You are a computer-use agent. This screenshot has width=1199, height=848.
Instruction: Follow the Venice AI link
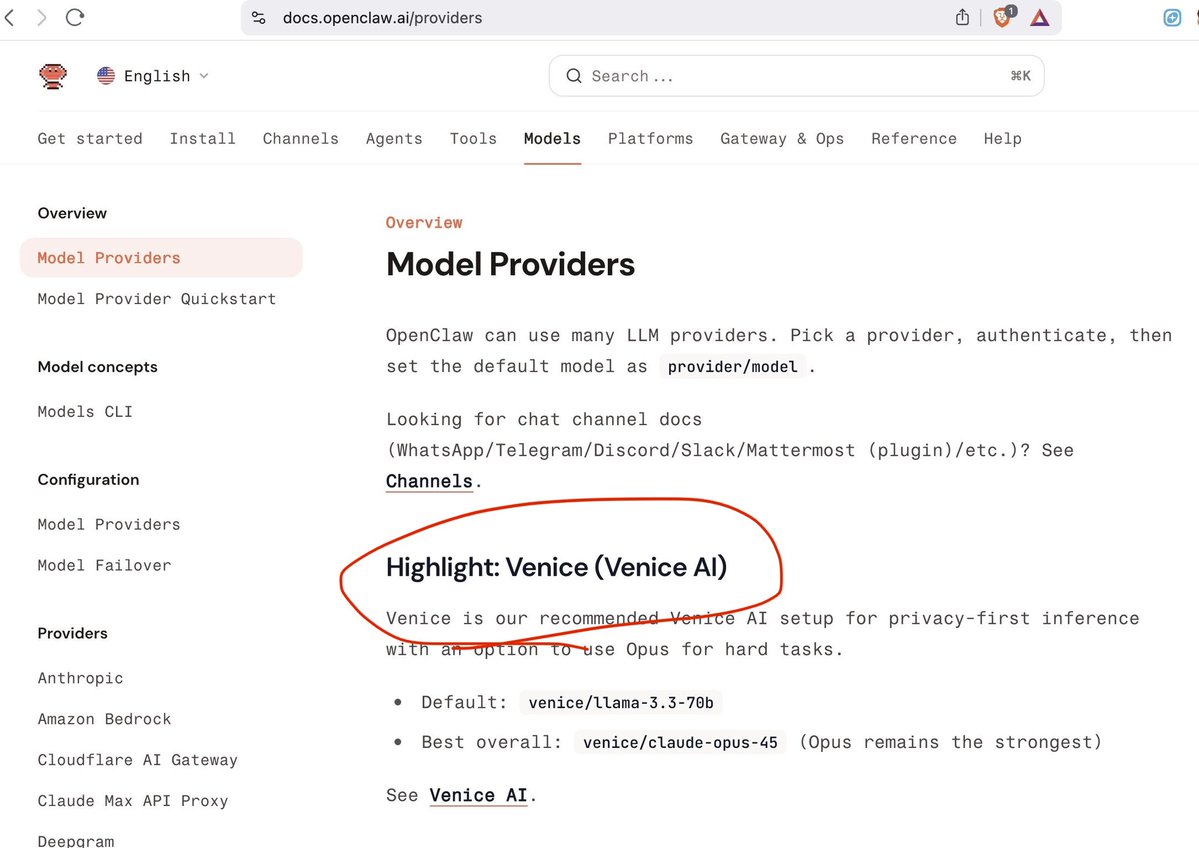(478, 796)
